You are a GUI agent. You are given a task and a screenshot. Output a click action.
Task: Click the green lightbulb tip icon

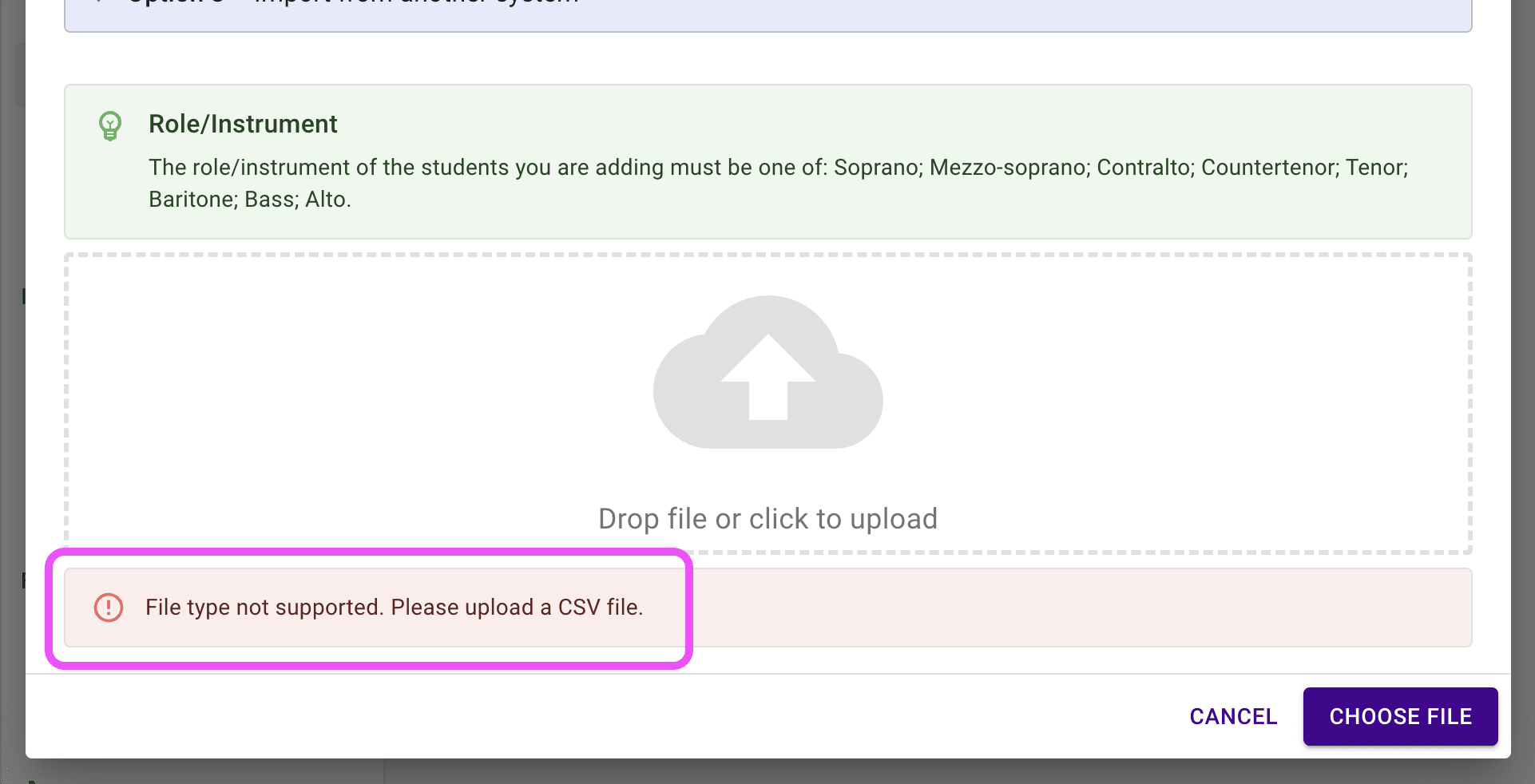pos(110,125)
